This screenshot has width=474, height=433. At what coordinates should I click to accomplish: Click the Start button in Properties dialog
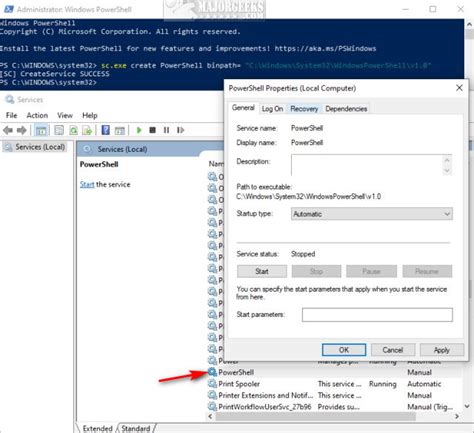(x=262, y=271)
